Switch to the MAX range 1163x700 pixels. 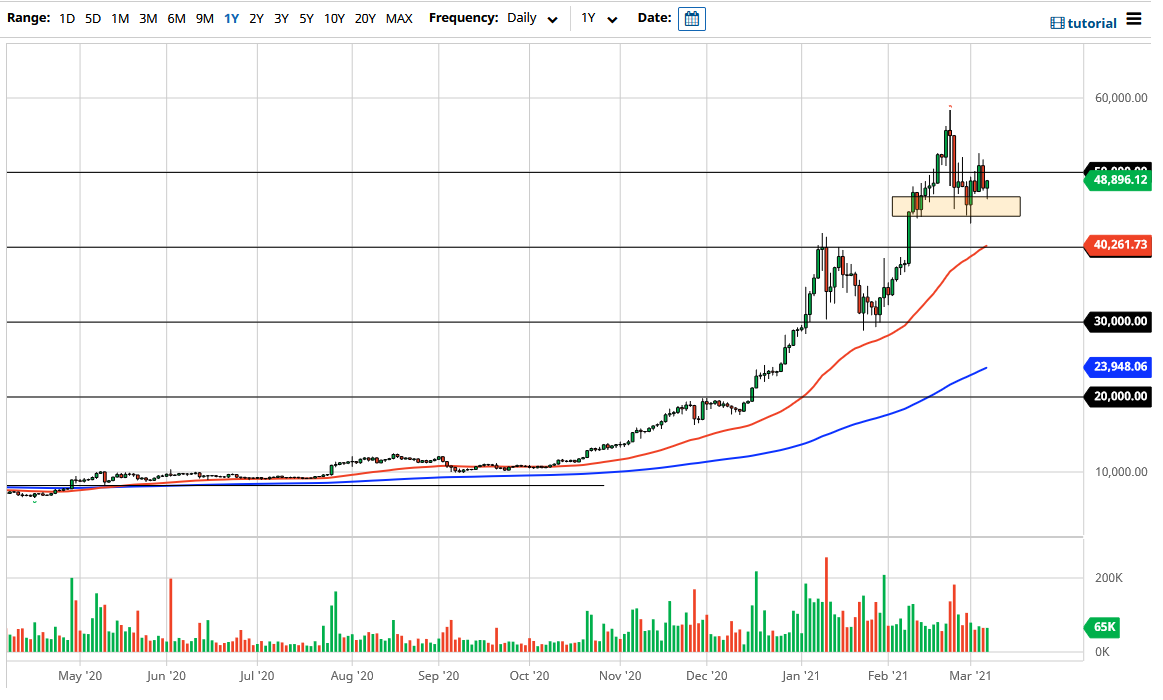coord(397,18)
